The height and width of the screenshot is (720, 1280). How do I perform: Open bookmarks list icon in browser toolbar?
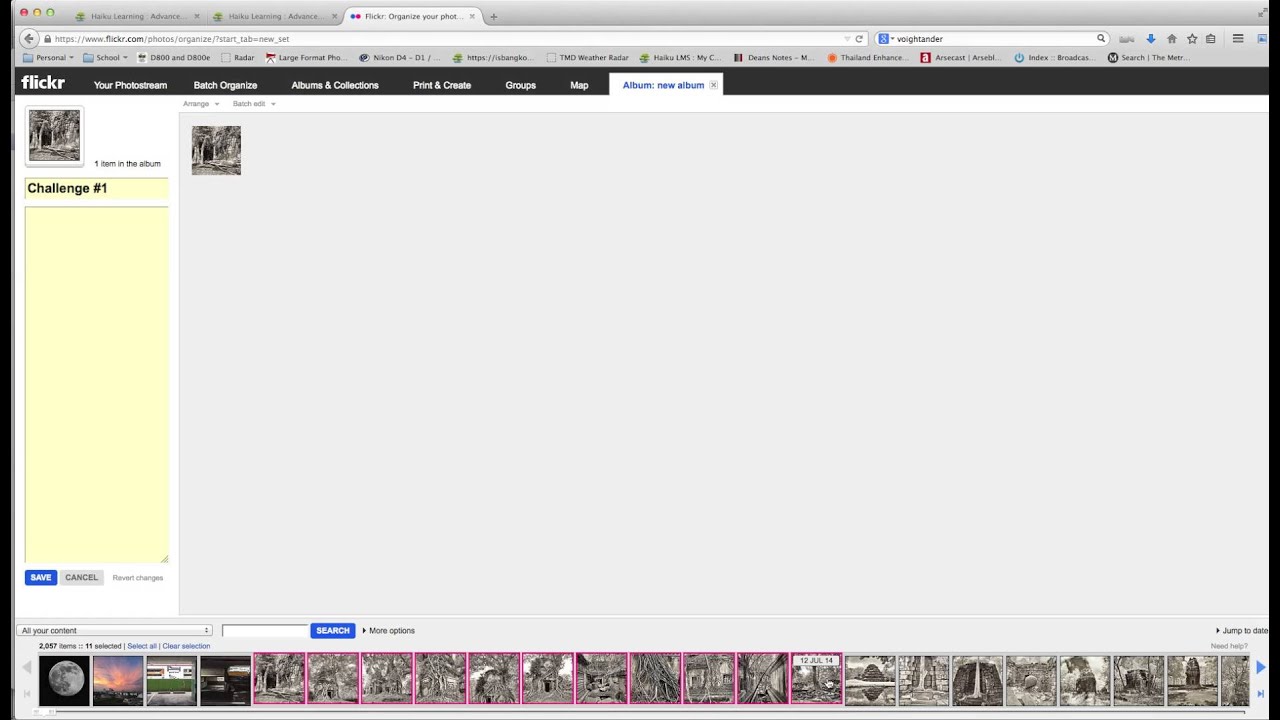[1210, 39]
